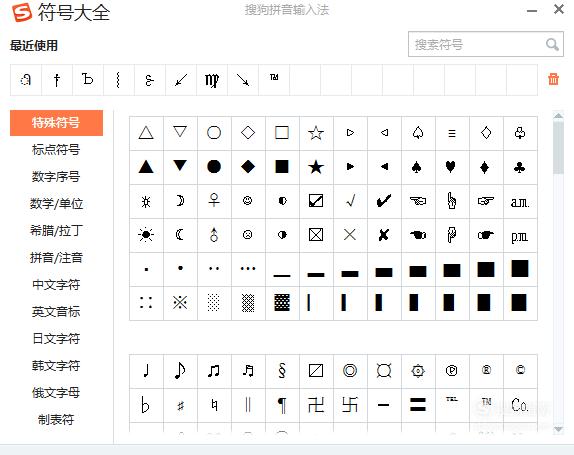Go to the 日文字符 category
Screen dimensions: 574x455
[x=56, y=339]
